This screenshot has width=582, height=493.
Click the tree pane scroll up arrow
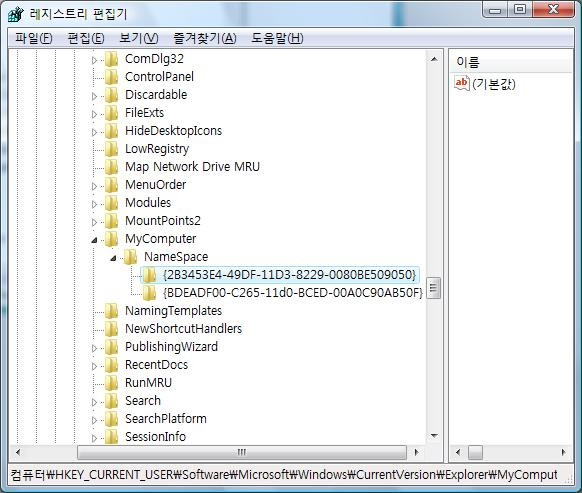pos(434,59)
